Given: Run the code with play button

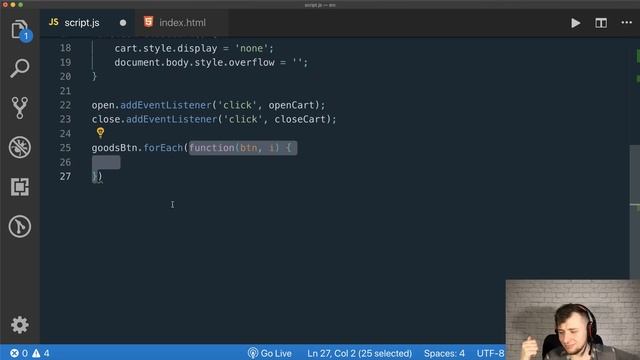Looking at the screenshot, I should (576, 23).
